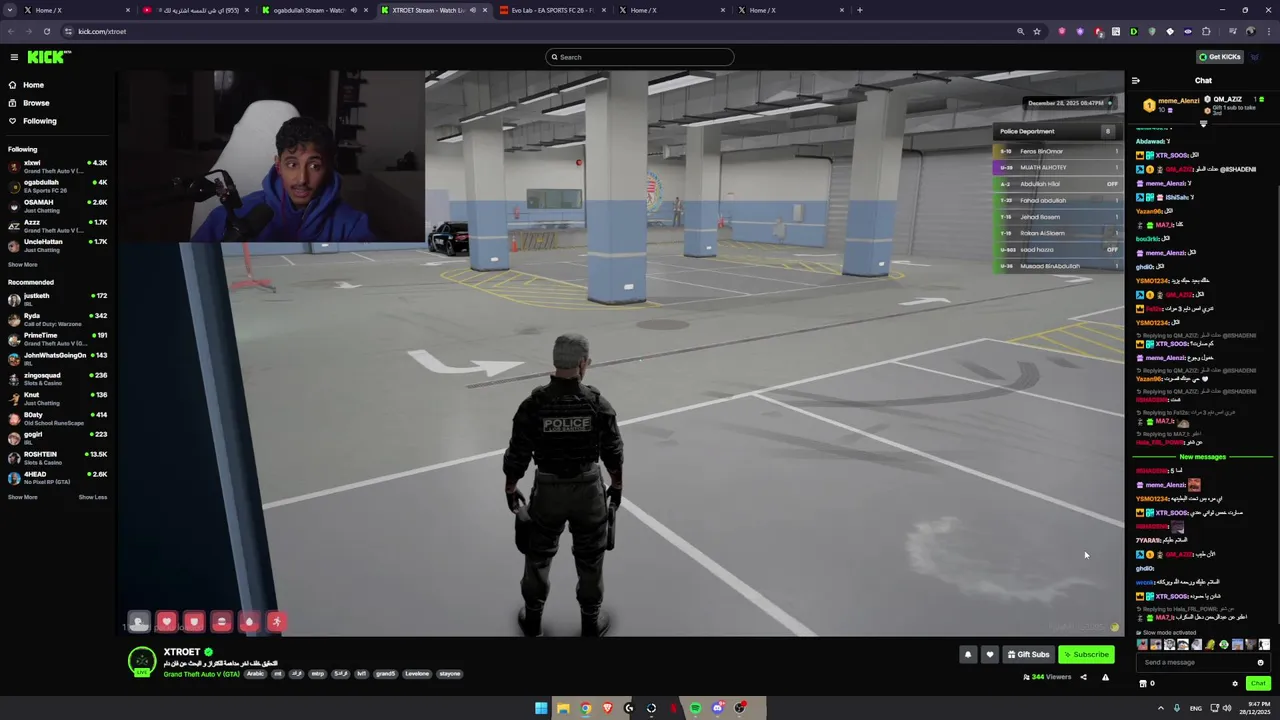The height and width of the screenshot is (720, 1280).
Task: Follow channel with heart button
Action: pos(989,655)
